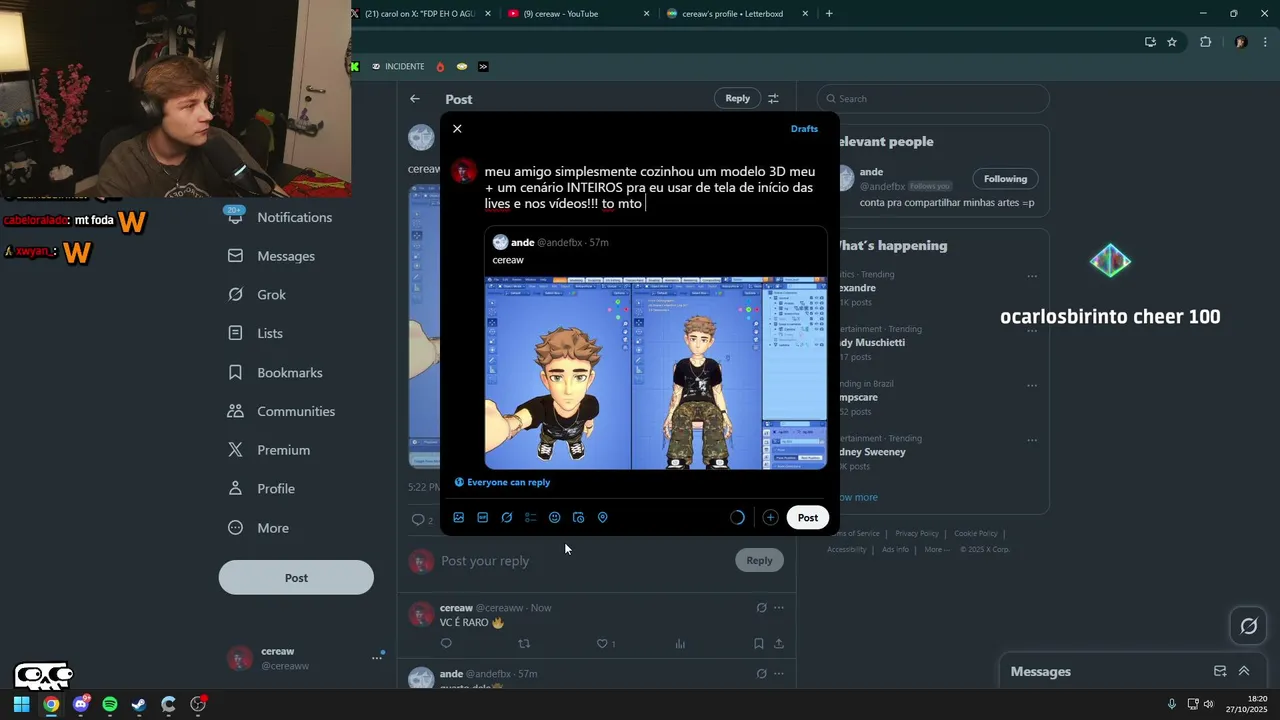
Task: Schedule the post with calendar icon
Action: [579, 518]
